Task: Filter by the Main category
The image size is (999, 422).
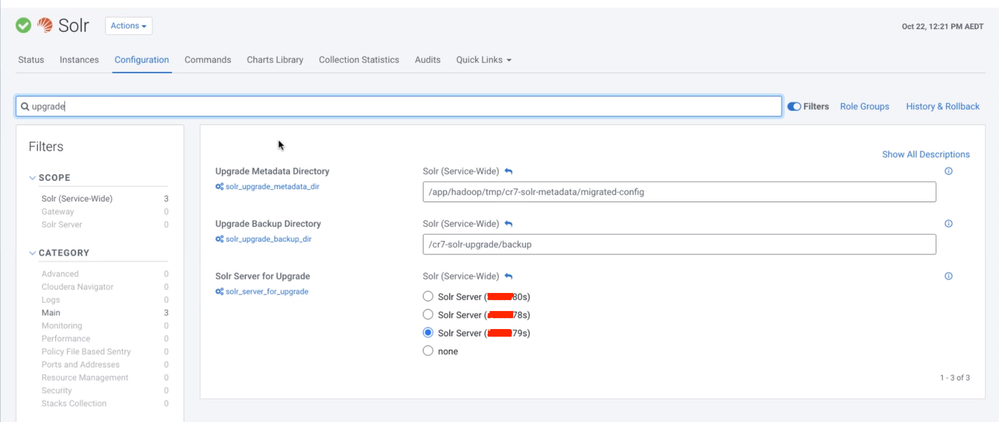Action: 51,313
